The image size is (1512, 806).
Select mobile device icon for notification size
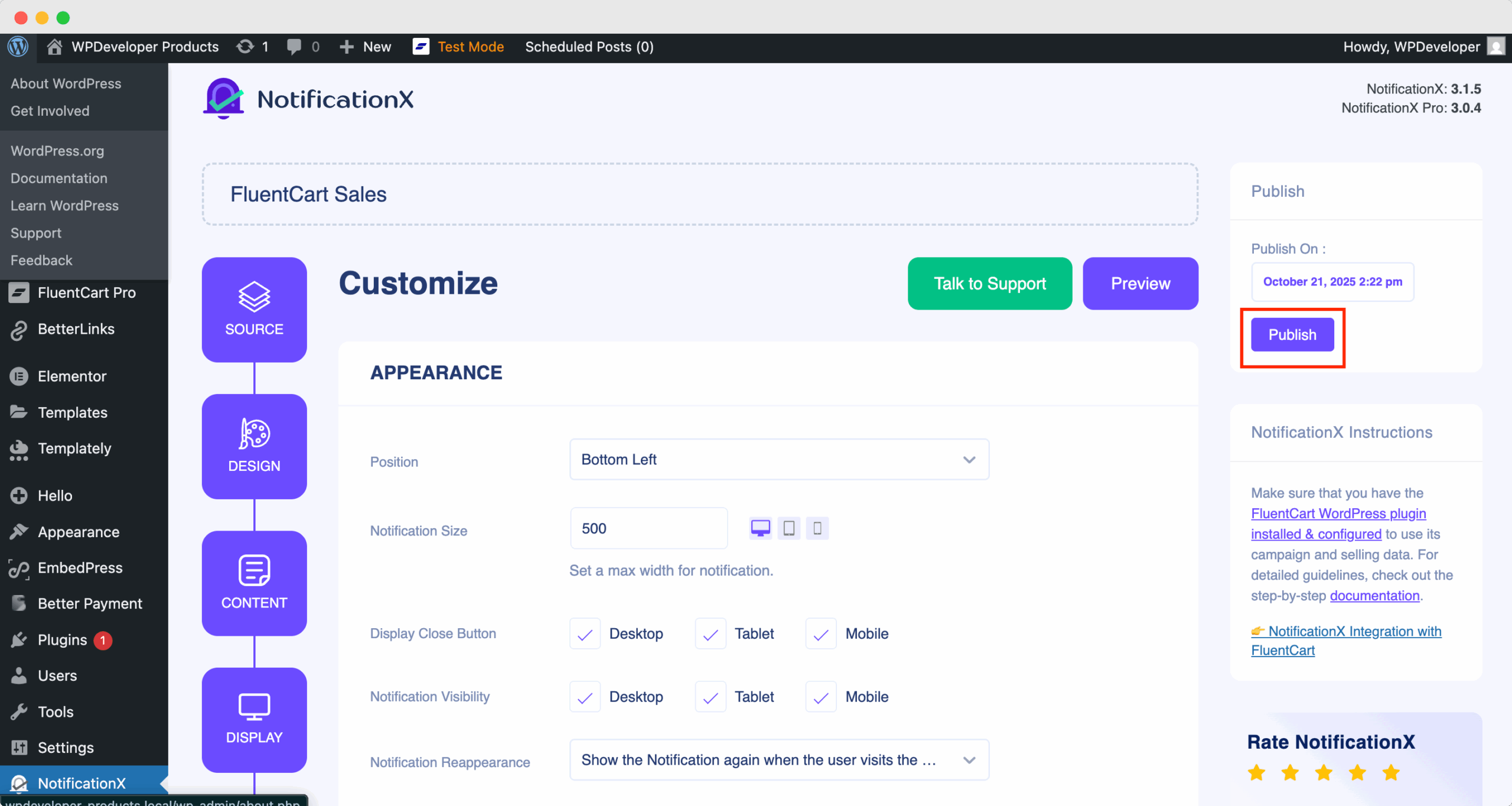817,528
